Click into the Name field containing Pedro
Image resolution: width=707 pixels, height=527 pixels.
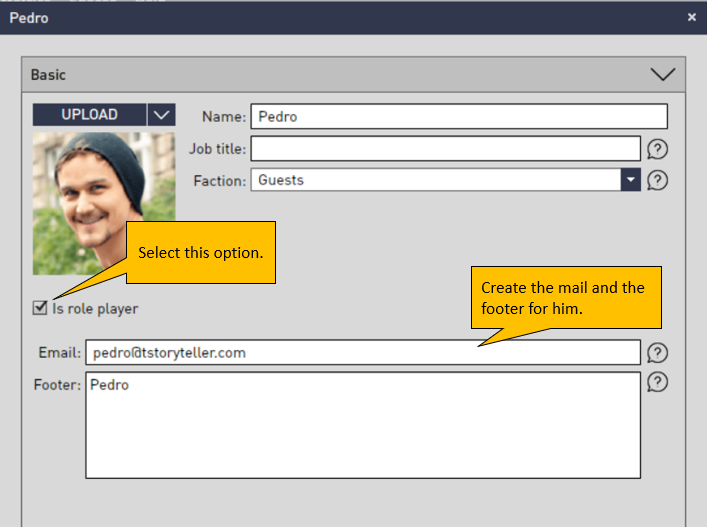(x=459, y=116)
